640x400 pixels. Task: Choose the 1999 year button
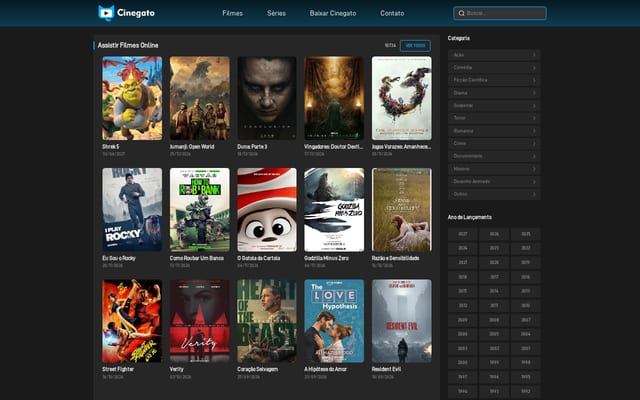pos(494,362)
